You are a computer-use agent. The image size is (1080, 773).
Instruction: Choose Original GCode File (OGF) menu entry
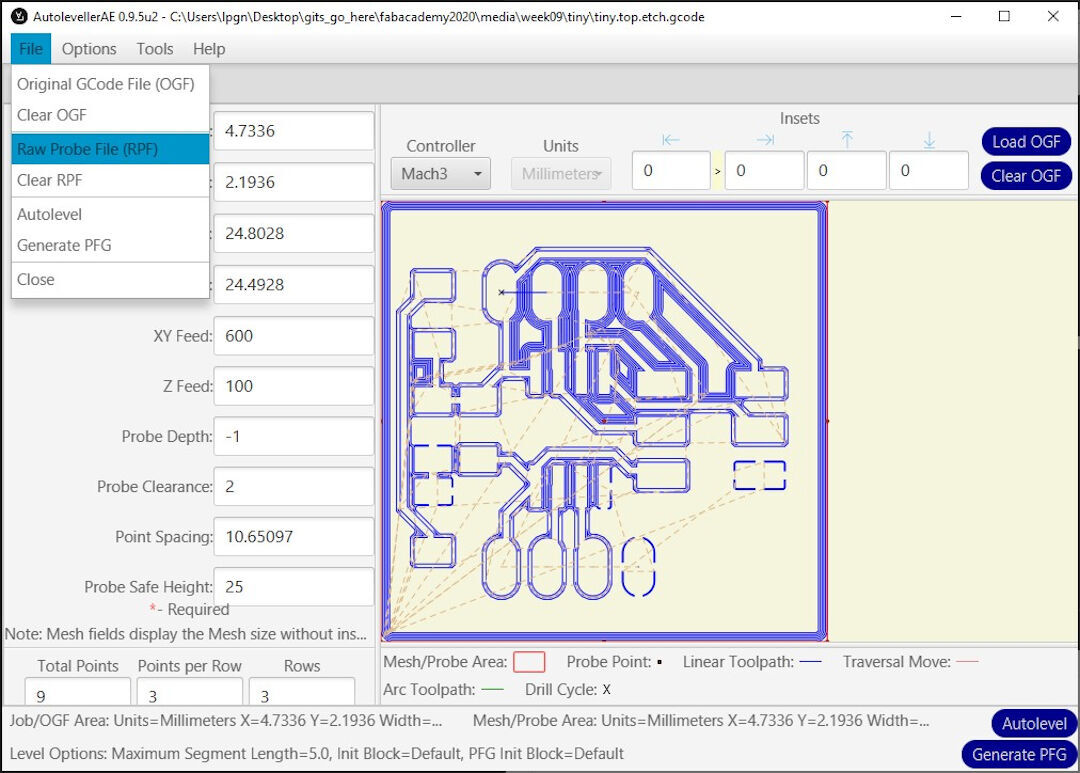coord(110,84)
